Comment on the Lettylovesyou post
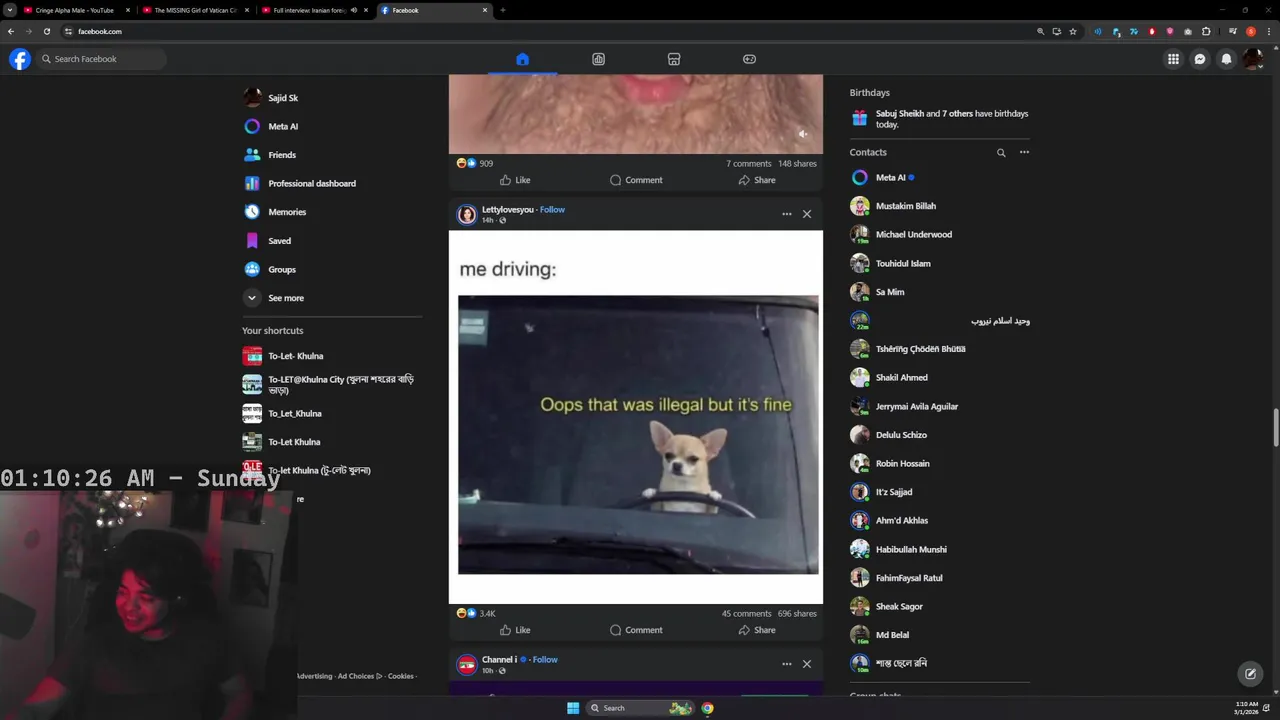The width and height of the screenshot is (1280, 720). click(x=636, y=630)
